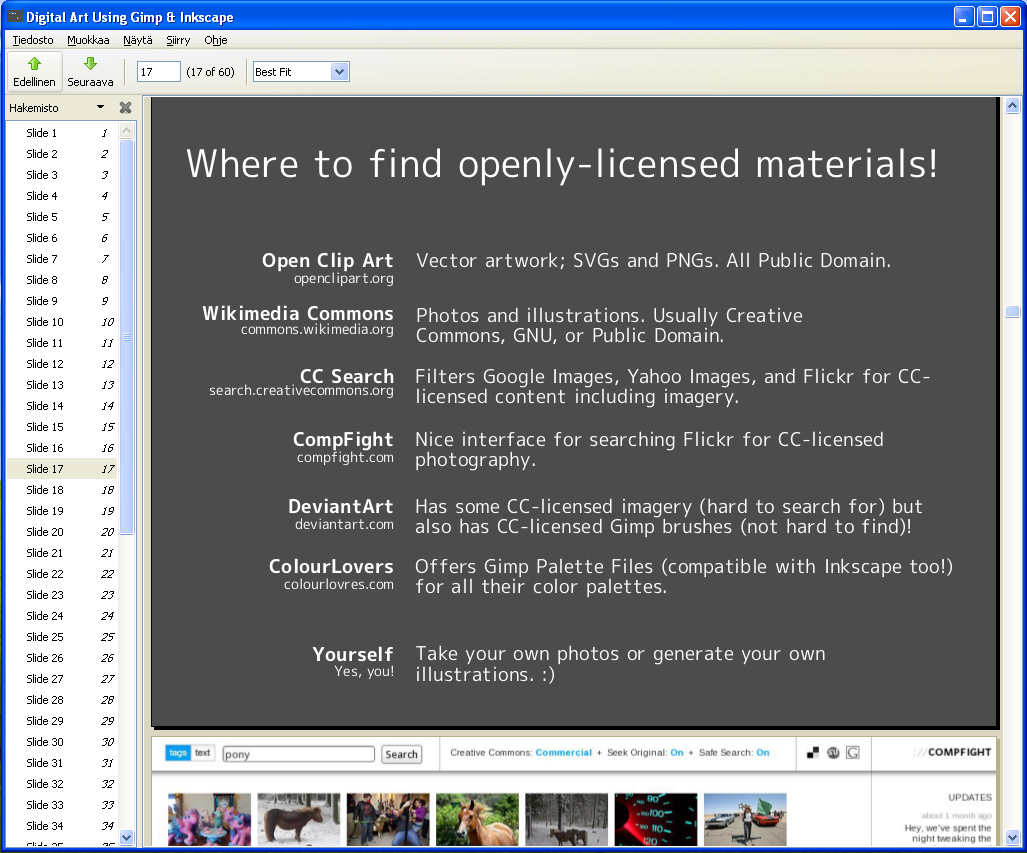Click the document scrollbar down arrow

click(1013, 837)
